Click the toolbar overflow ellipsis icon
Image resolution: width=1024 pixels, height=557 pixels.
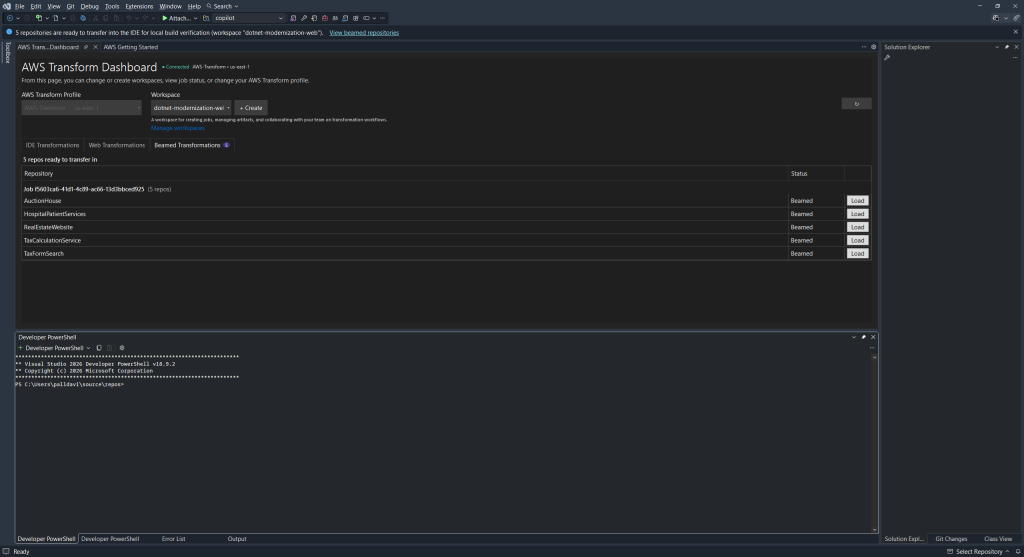coord(382,18)
